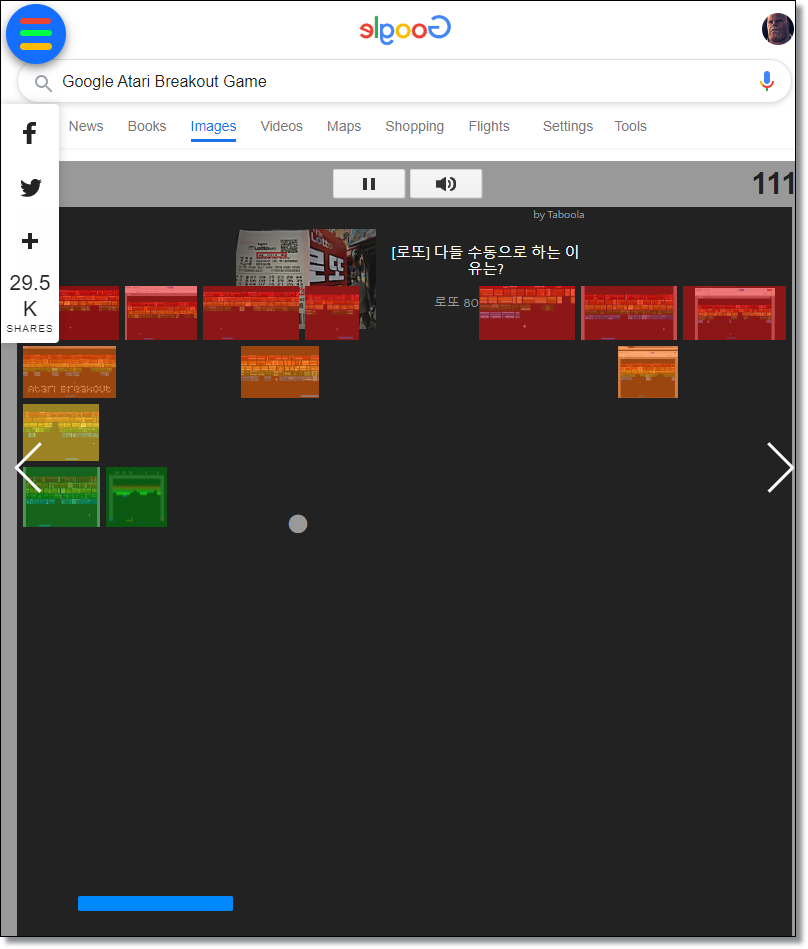
Task: Pause the Breakout game
Action: (368, 183)
